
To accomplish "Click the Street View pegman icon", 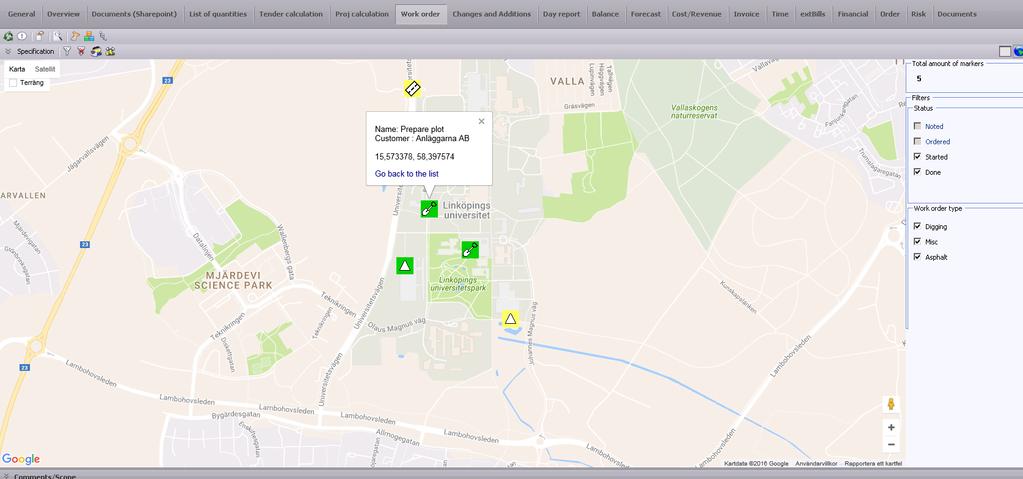I will (x=891, y=404).
